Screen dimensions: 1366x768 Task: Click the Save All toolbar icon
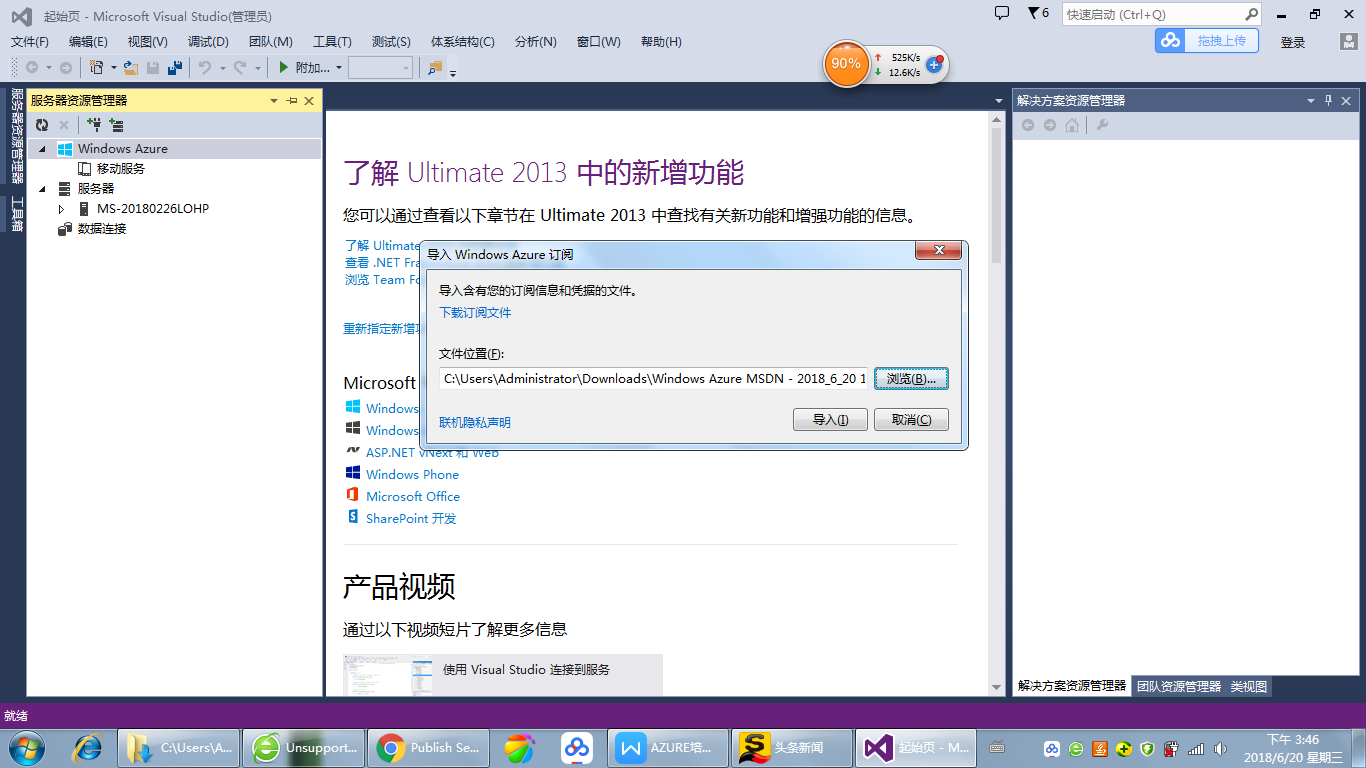click(x=175, y=67)
